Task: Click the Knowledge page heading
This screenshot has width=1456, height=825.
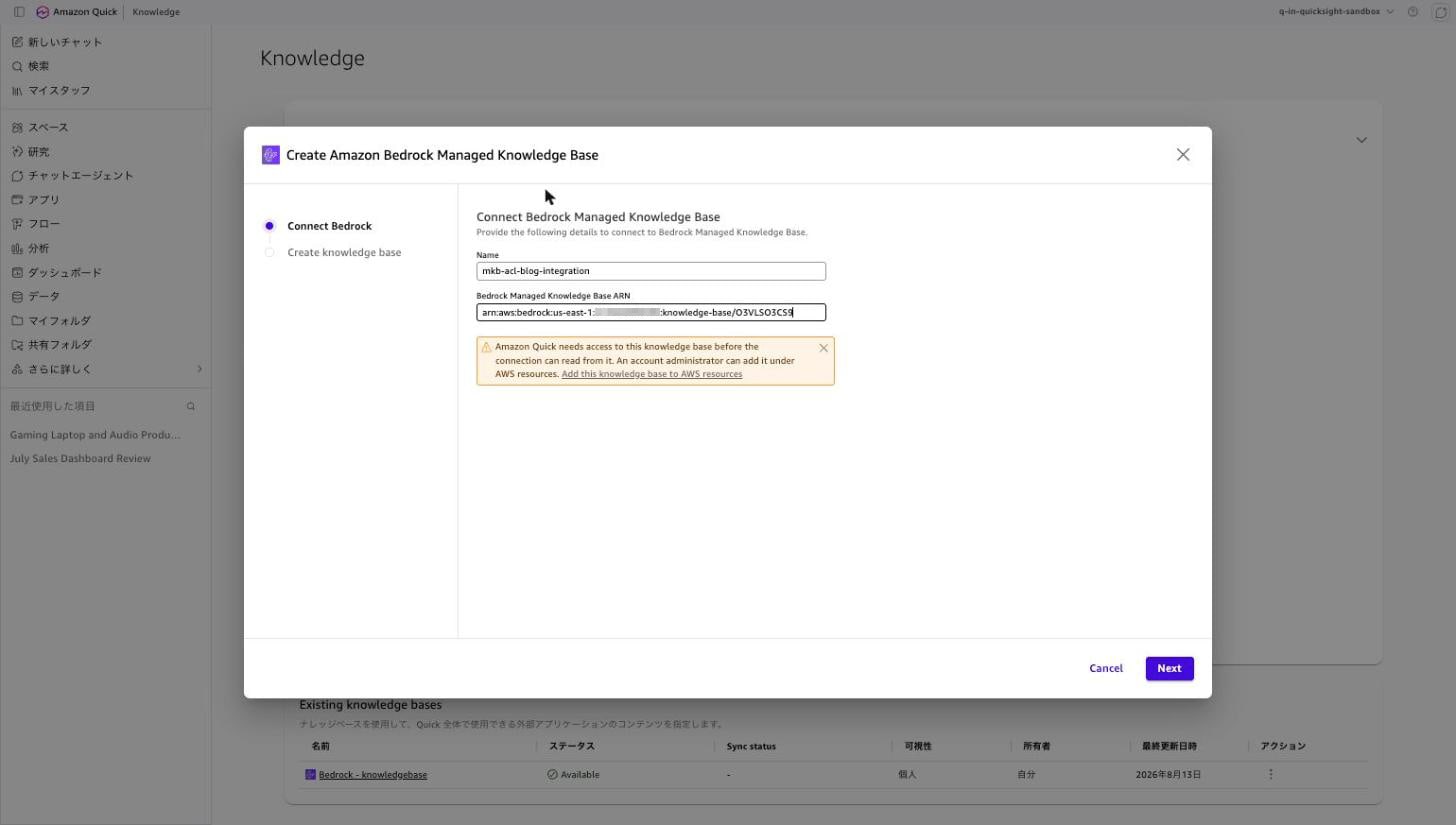Action: [312, 58]
